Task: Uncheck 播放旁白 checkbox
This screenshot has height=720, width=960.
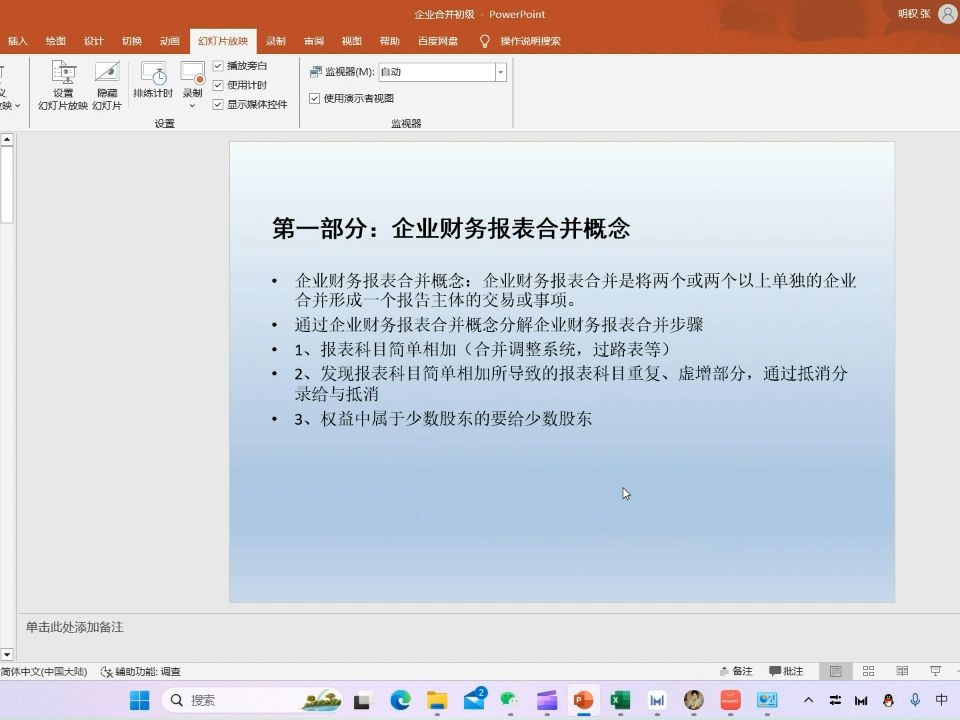Action: (x=219, y=64)
